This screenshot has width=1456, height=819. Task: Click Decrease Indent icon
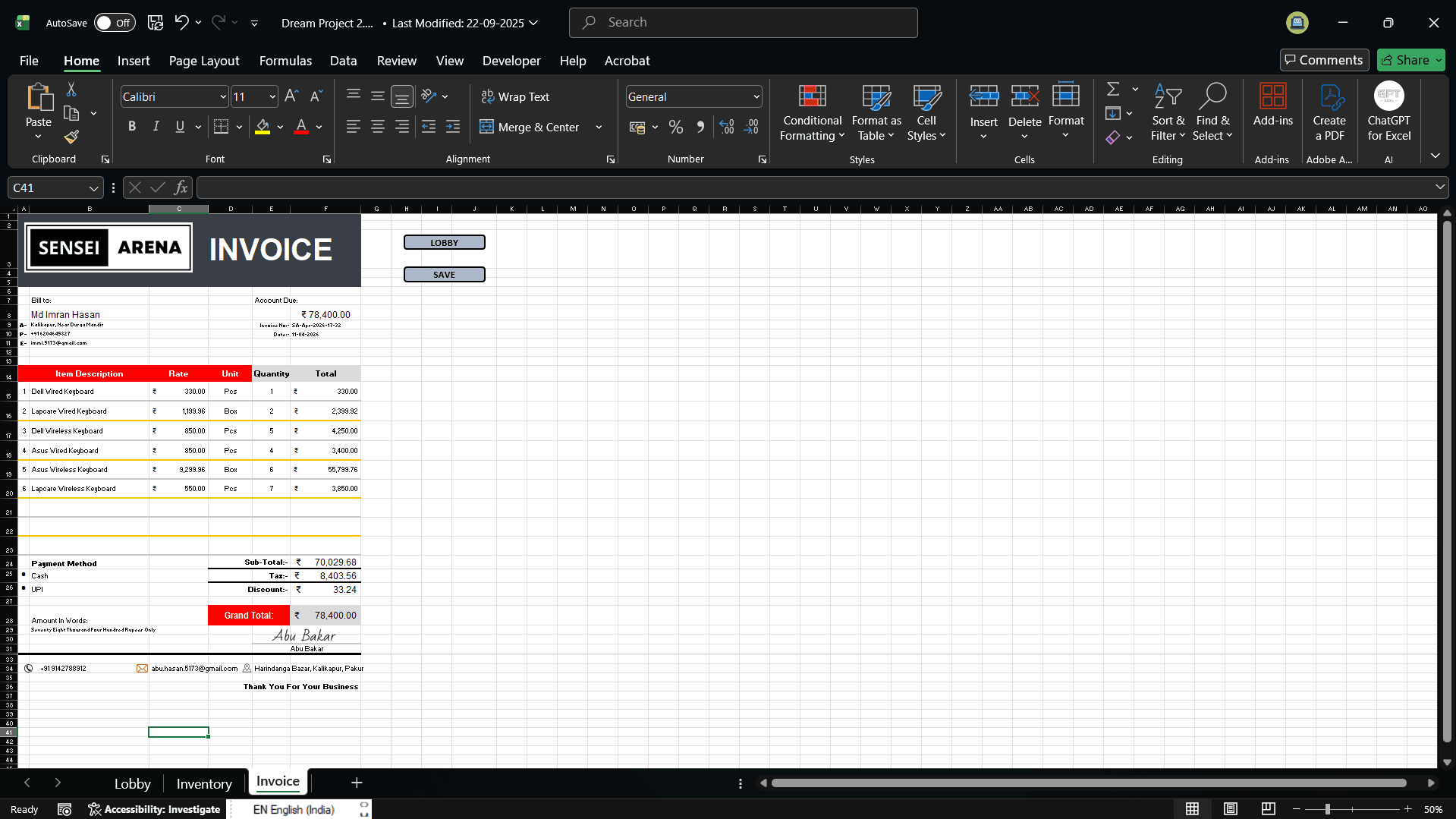pos(429,127)
